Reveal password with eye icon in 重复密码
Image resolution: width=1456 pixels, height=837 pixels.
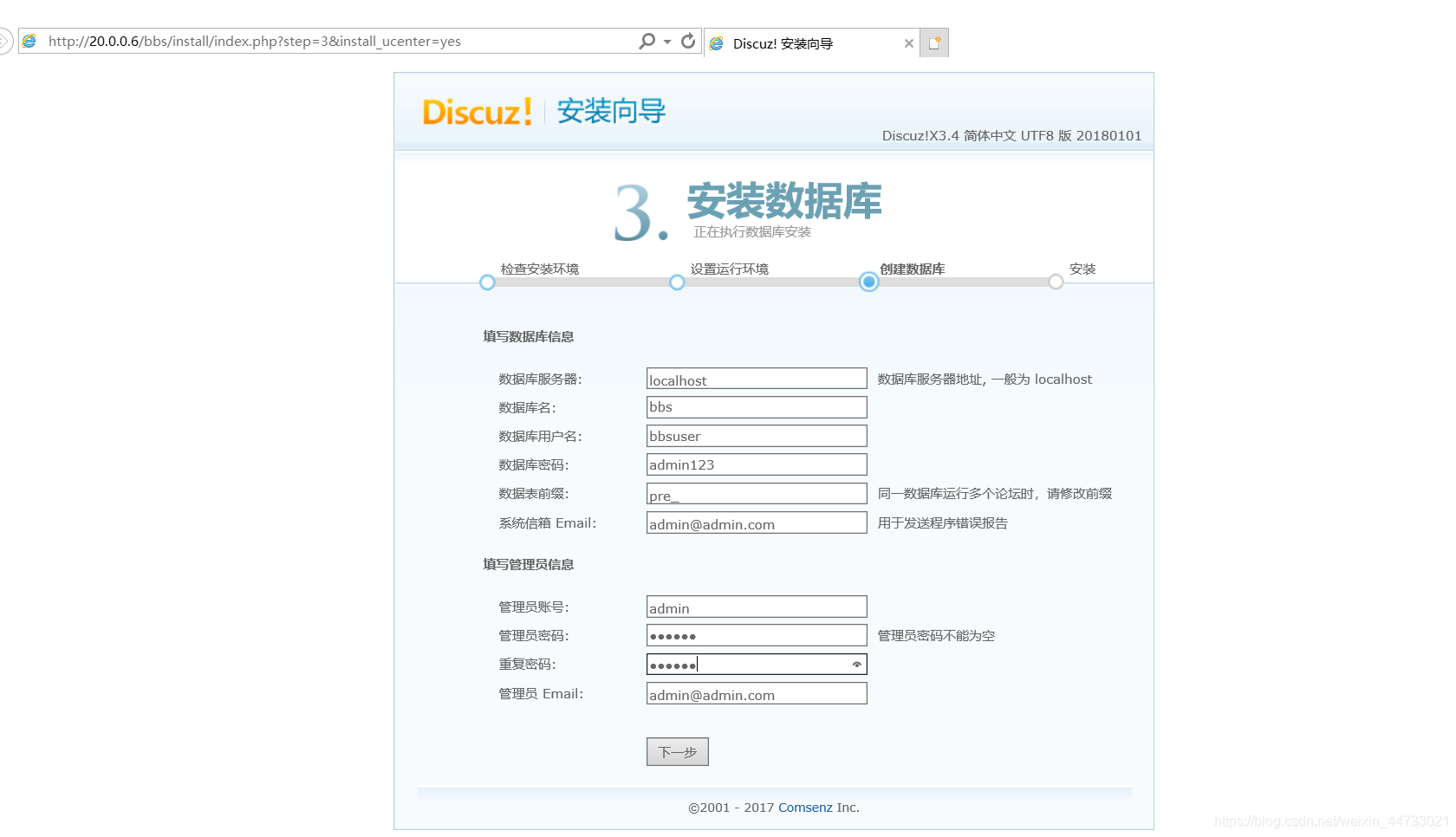[x=857, y=665]
